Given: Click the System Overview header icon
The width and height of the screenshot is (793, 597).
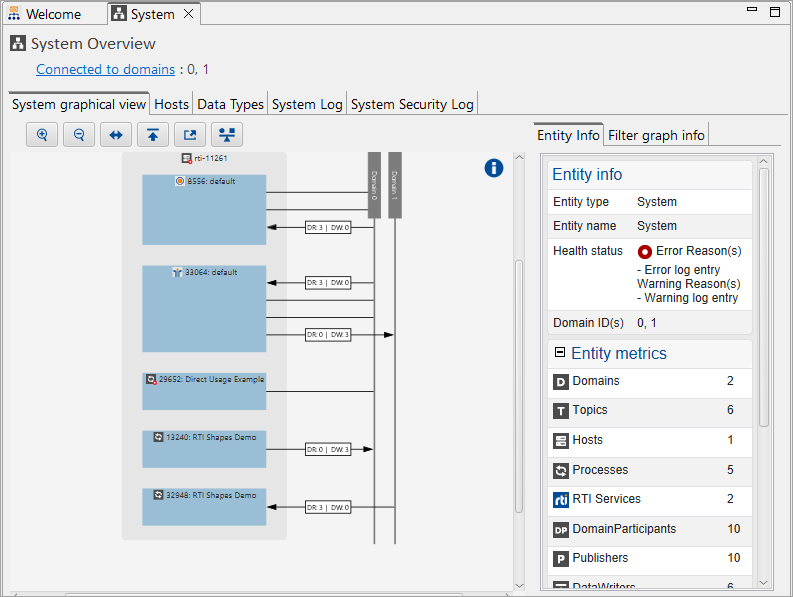Looking at the screenshot, I should 18,44.
